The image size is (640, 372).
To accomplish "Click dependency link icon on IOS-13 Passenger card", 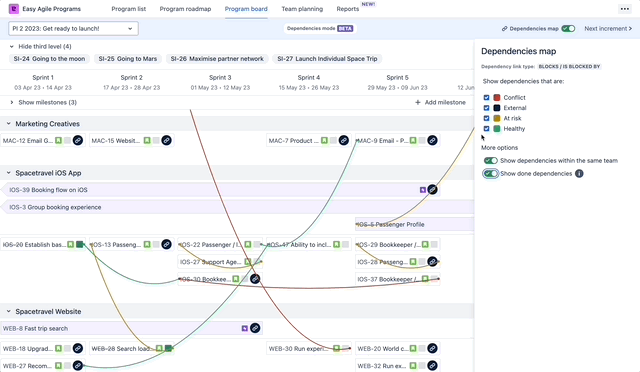I will pyautogui.click(x=166, y=244).
